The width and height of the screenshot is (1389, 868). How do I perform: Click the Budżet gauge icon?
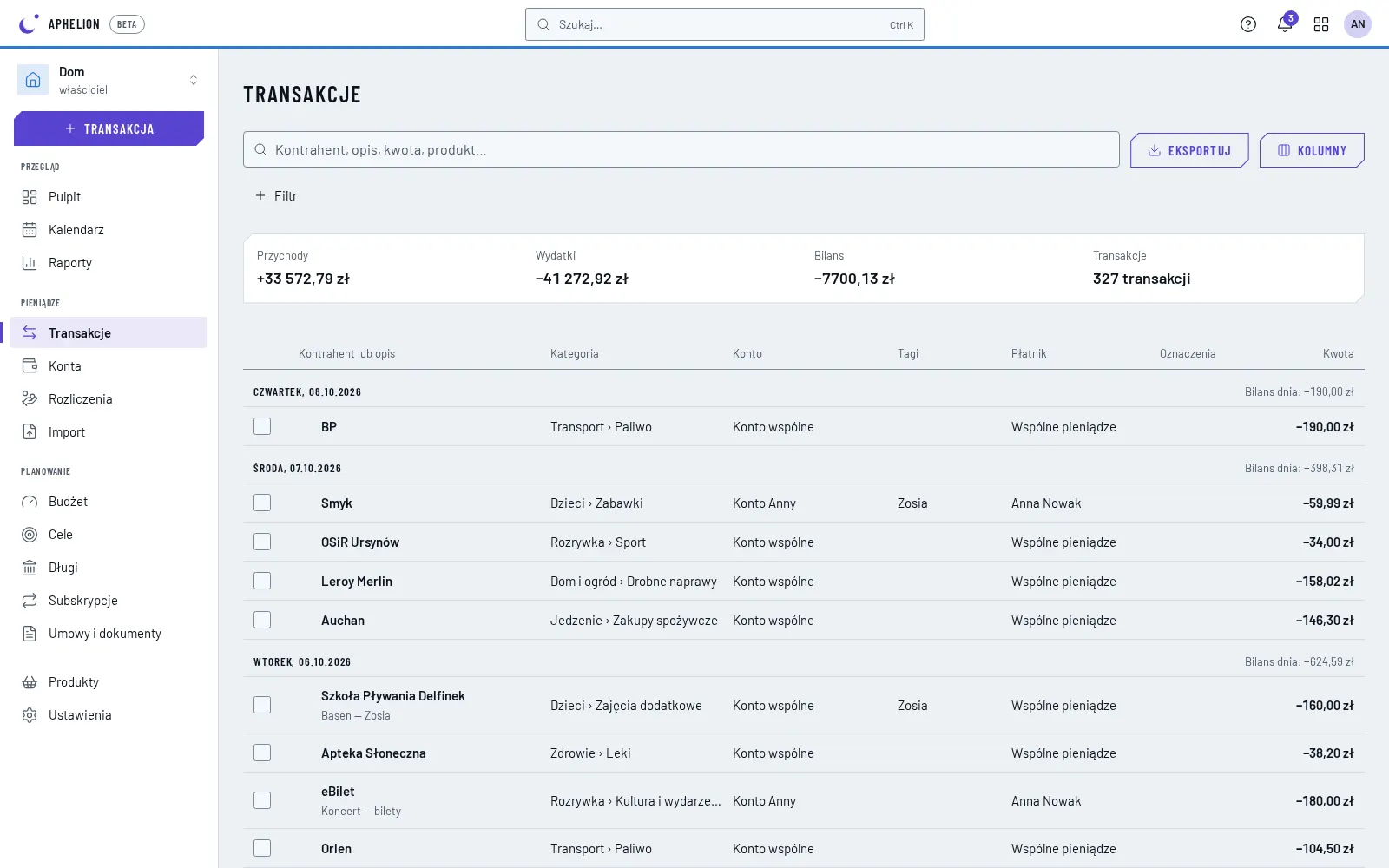(30, 502)
